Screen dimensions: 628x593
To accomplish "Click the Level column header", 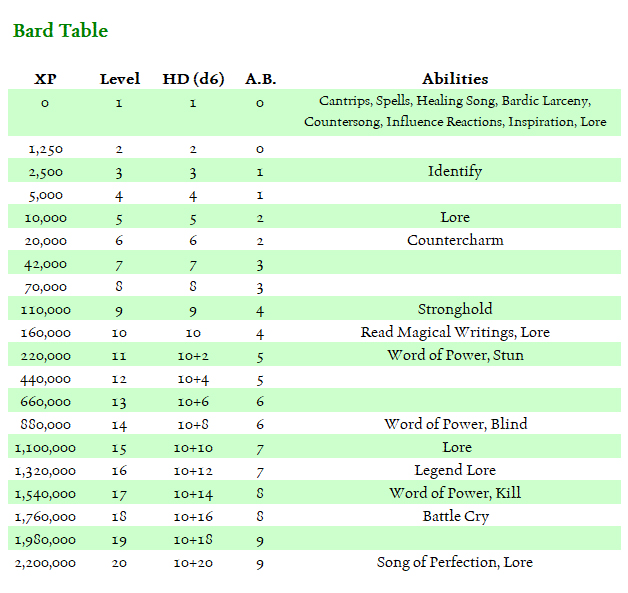I will tap(120, 79).
